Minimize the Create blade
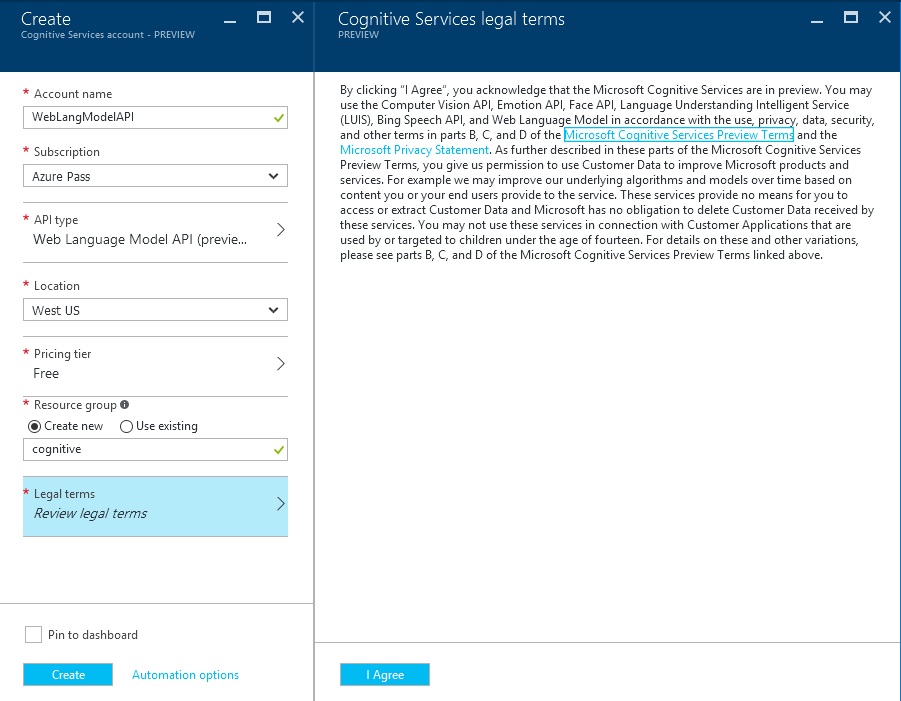Image resolution: width=901 pixels, height=701 pixels. pyautogui.click(x=231, y=18)
